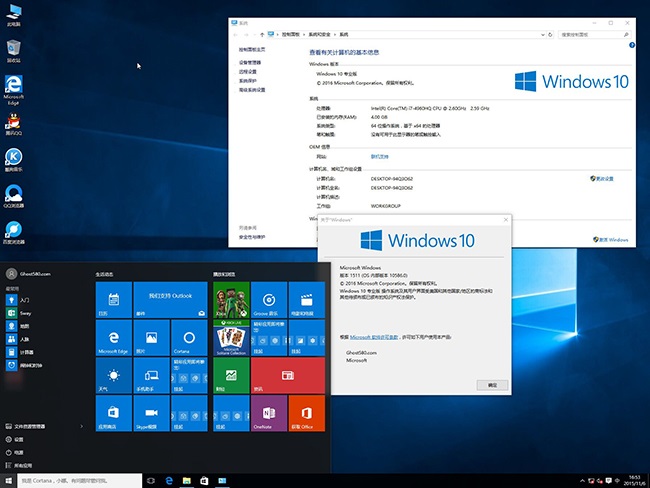Open recent locations dropdown in System window

tap(254, 35)
